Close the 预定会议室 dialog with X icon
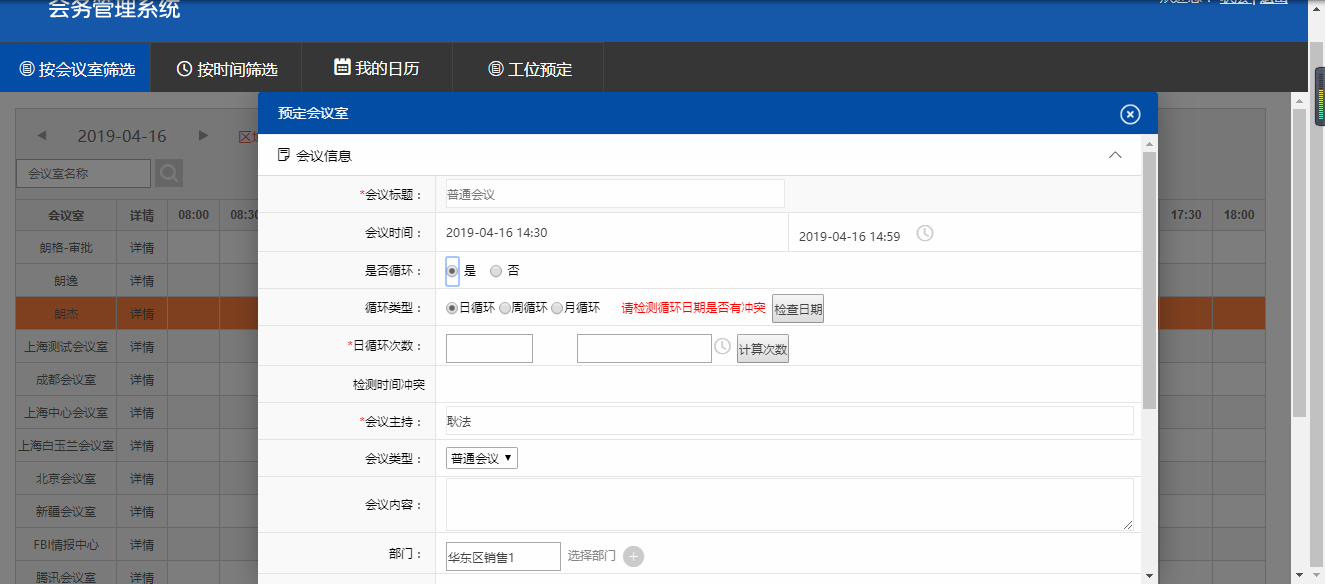The height and width of the screenshot is (584, 1325). pyautogui.click(x=1130, y=114)
